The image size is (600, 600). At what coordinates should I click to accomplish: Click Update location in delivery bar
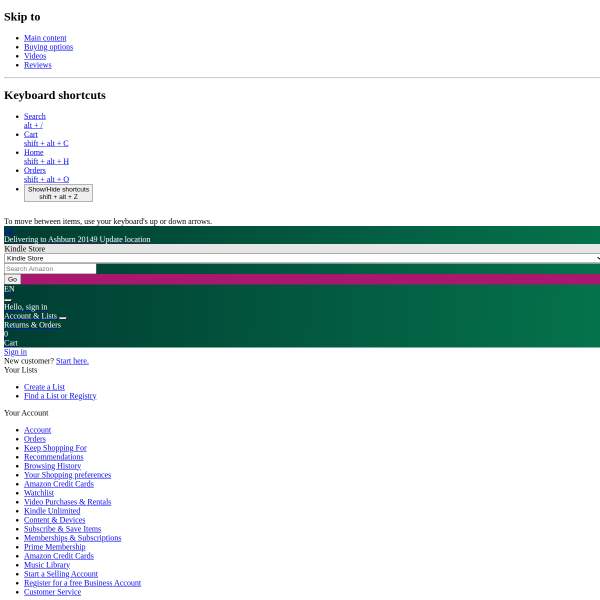point(125,239)
